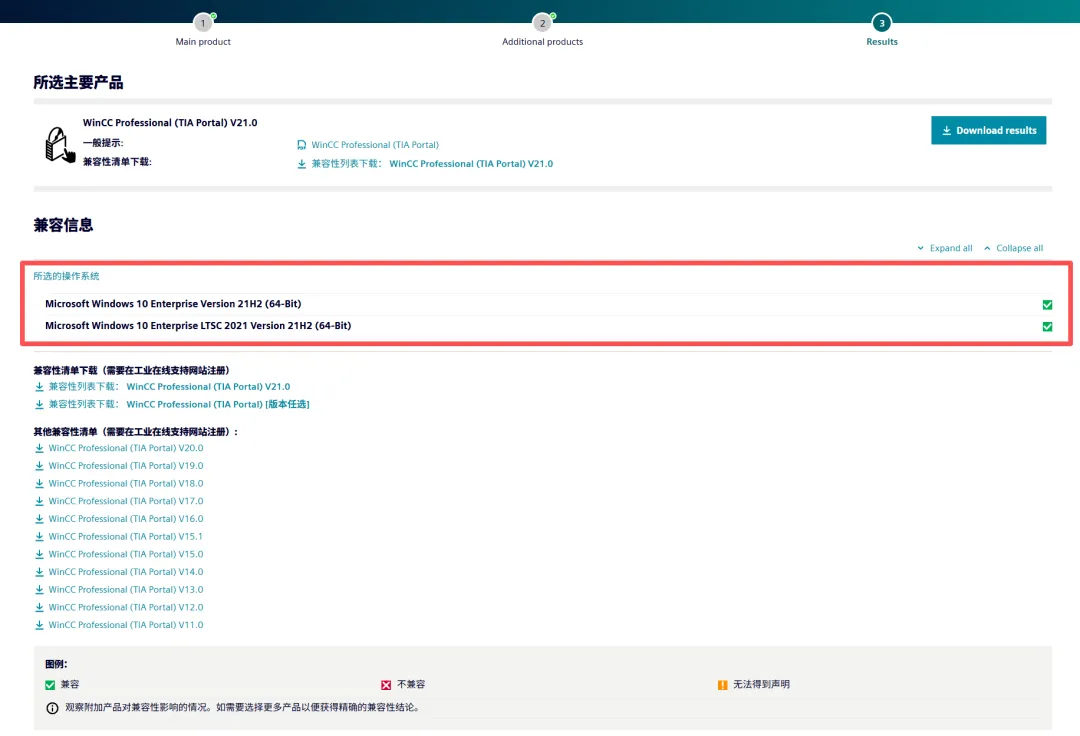The width and height of the screenshot is (1080, 736).
Task: Click the document icon beside the general notes link
Action: click(302, 145)
